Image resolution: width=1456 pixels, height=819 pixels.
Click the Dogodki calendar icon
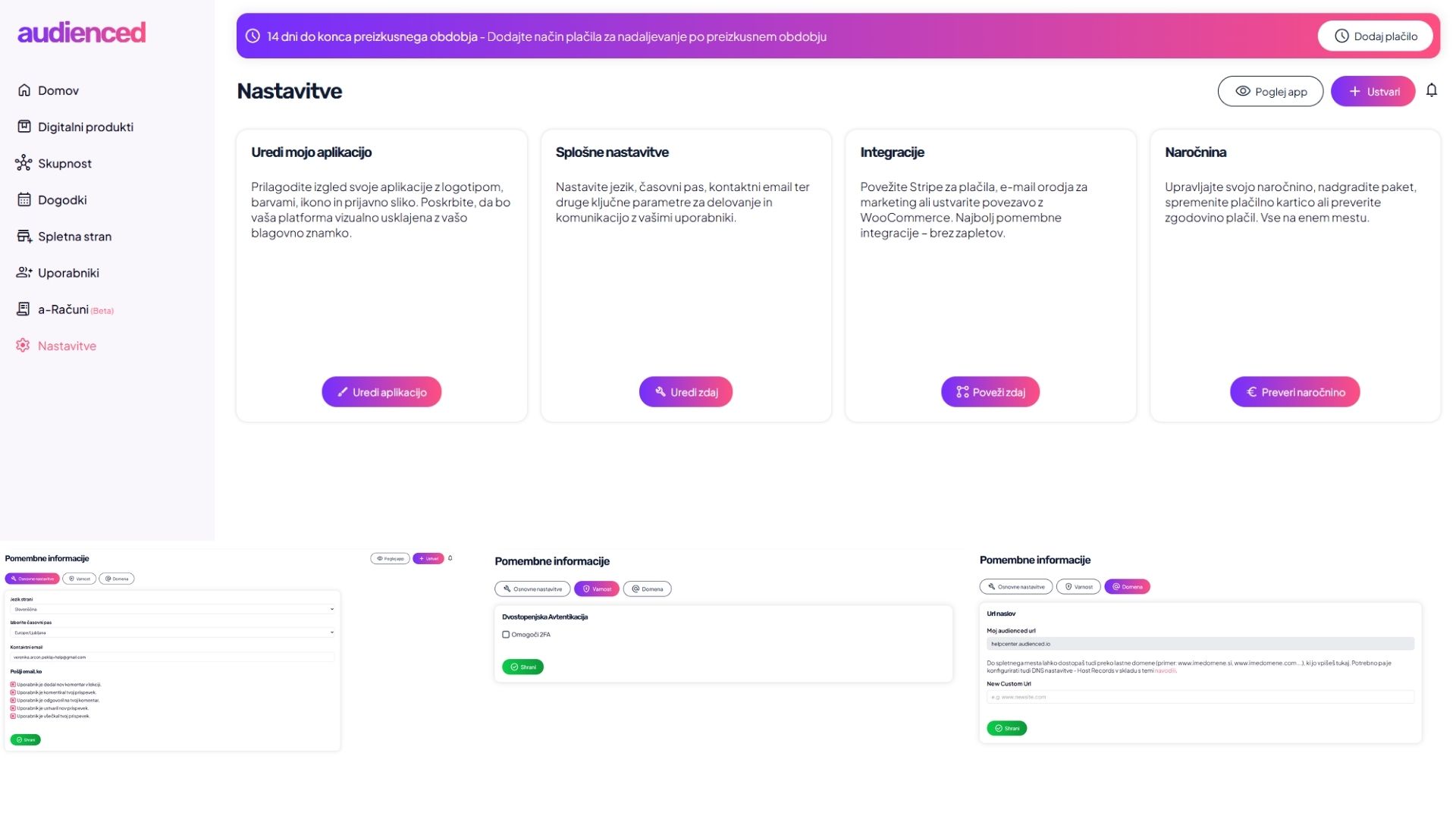[24, 199]
